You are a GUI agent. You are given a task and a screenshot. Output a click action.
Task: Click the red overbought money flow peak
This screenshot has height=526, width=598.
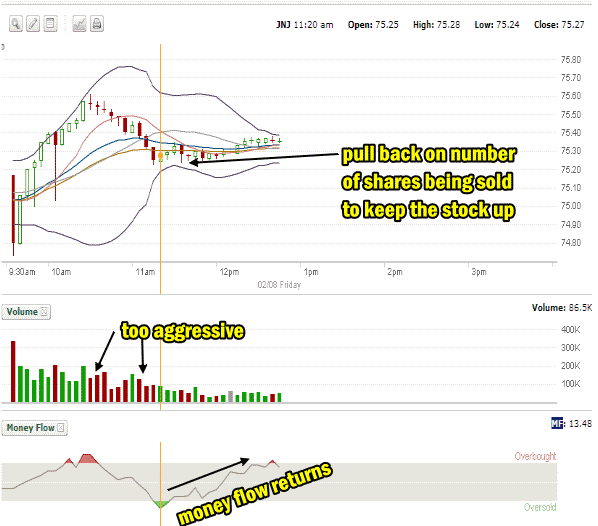[88, 459]
